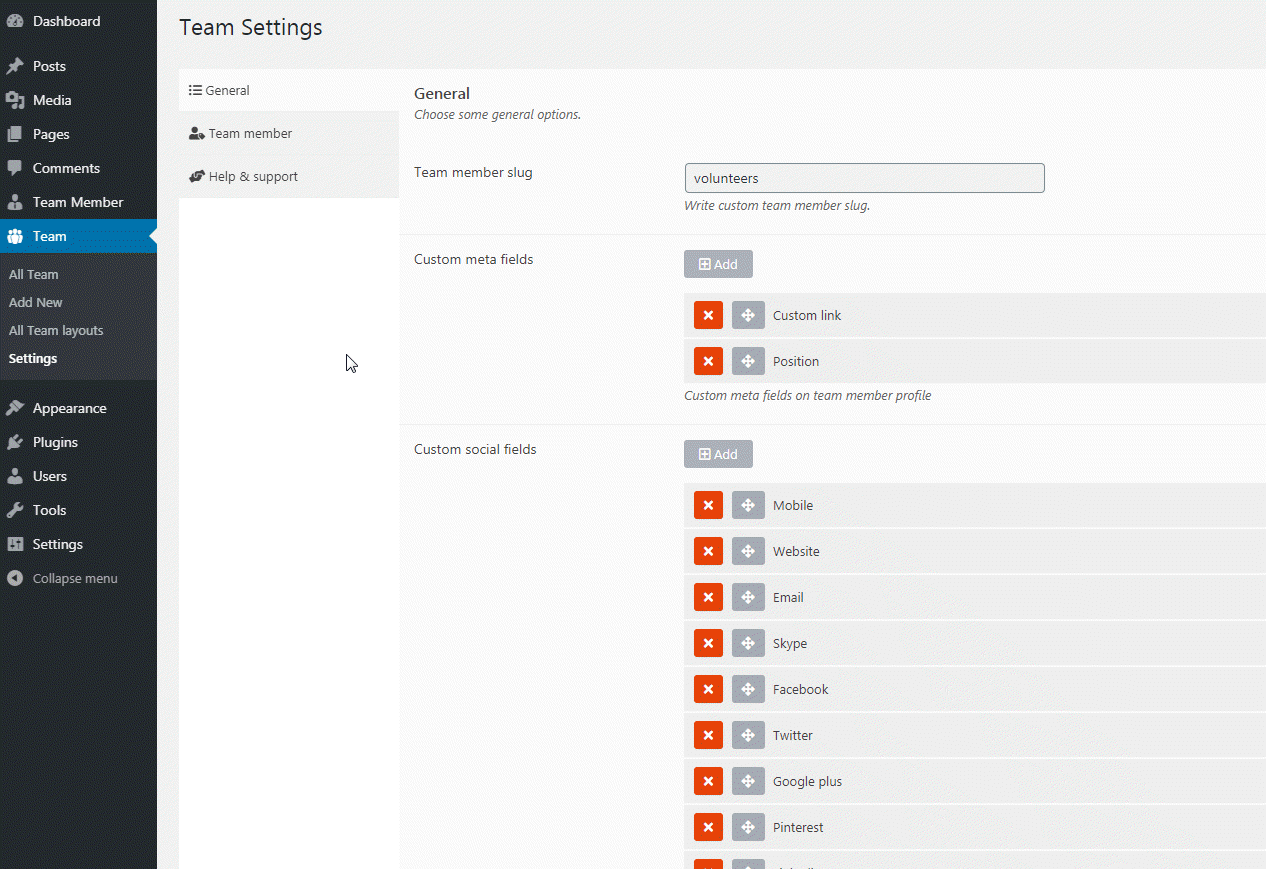The image size is (1266, 869).
Task: Delete the Custom link meta field
Action: [x=708, y=315]
